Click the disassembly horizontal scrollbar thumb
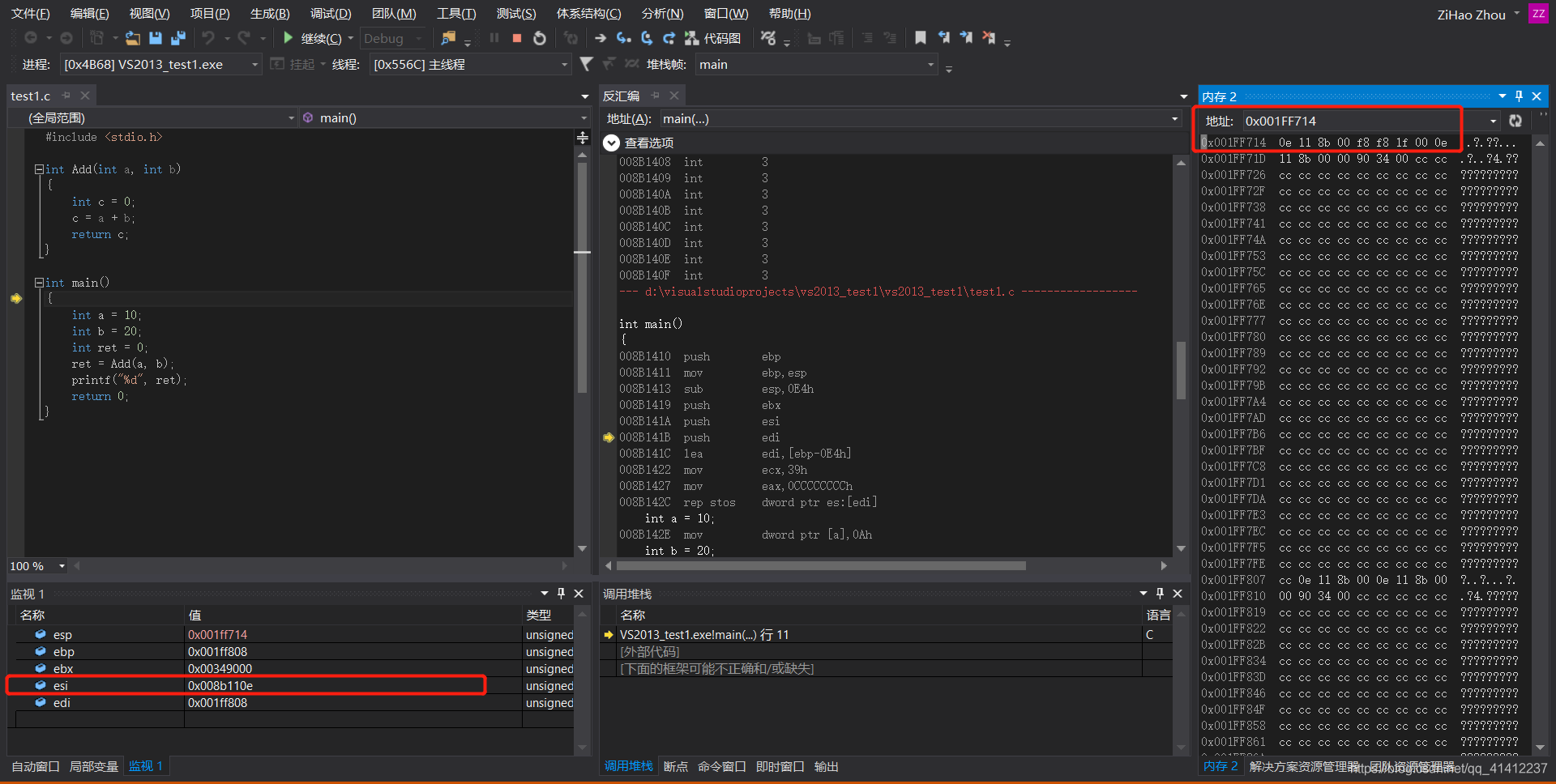Viewport: 1556px width, 784px height. (821, 565)
